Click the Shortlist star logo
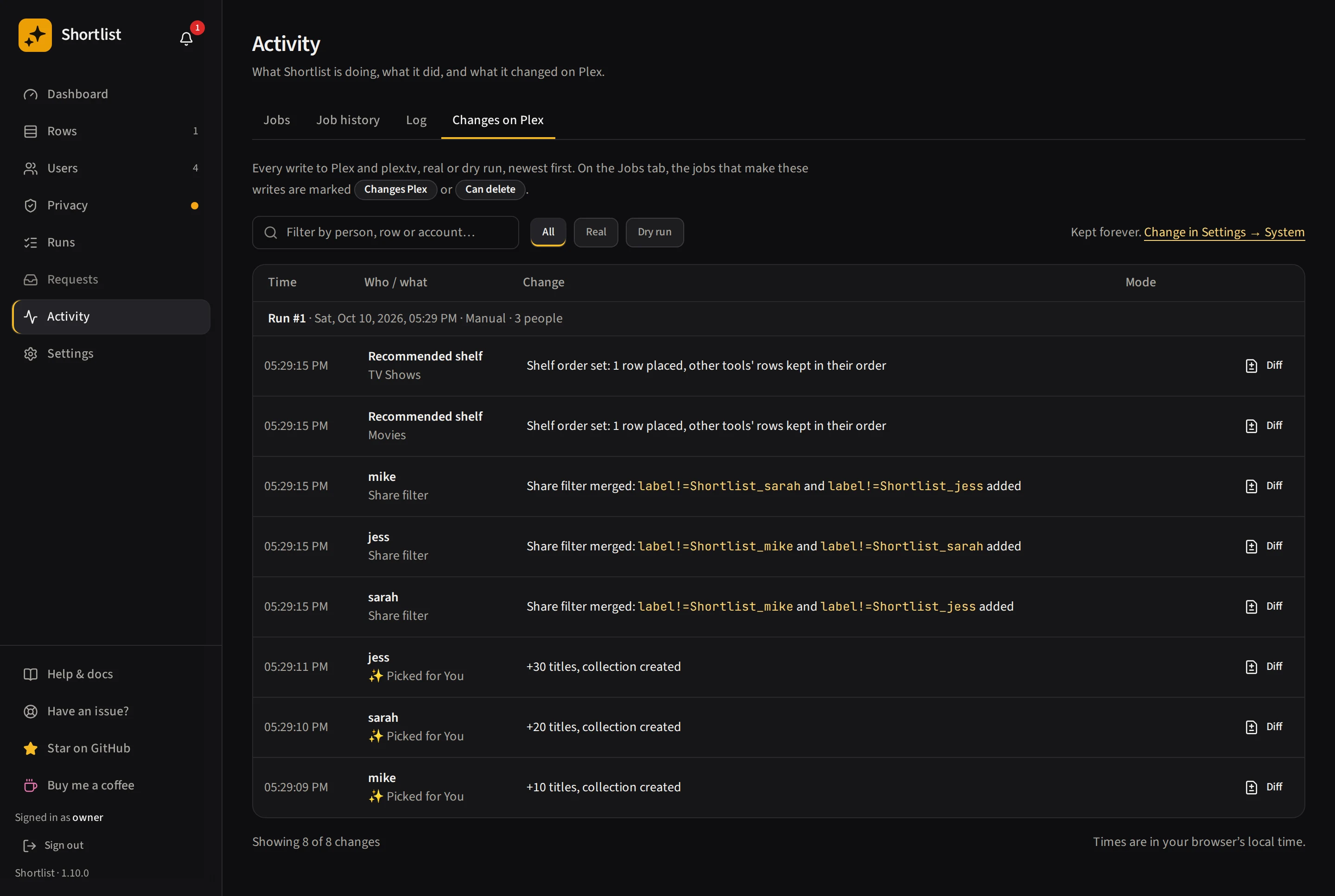 tap(35, 35)
